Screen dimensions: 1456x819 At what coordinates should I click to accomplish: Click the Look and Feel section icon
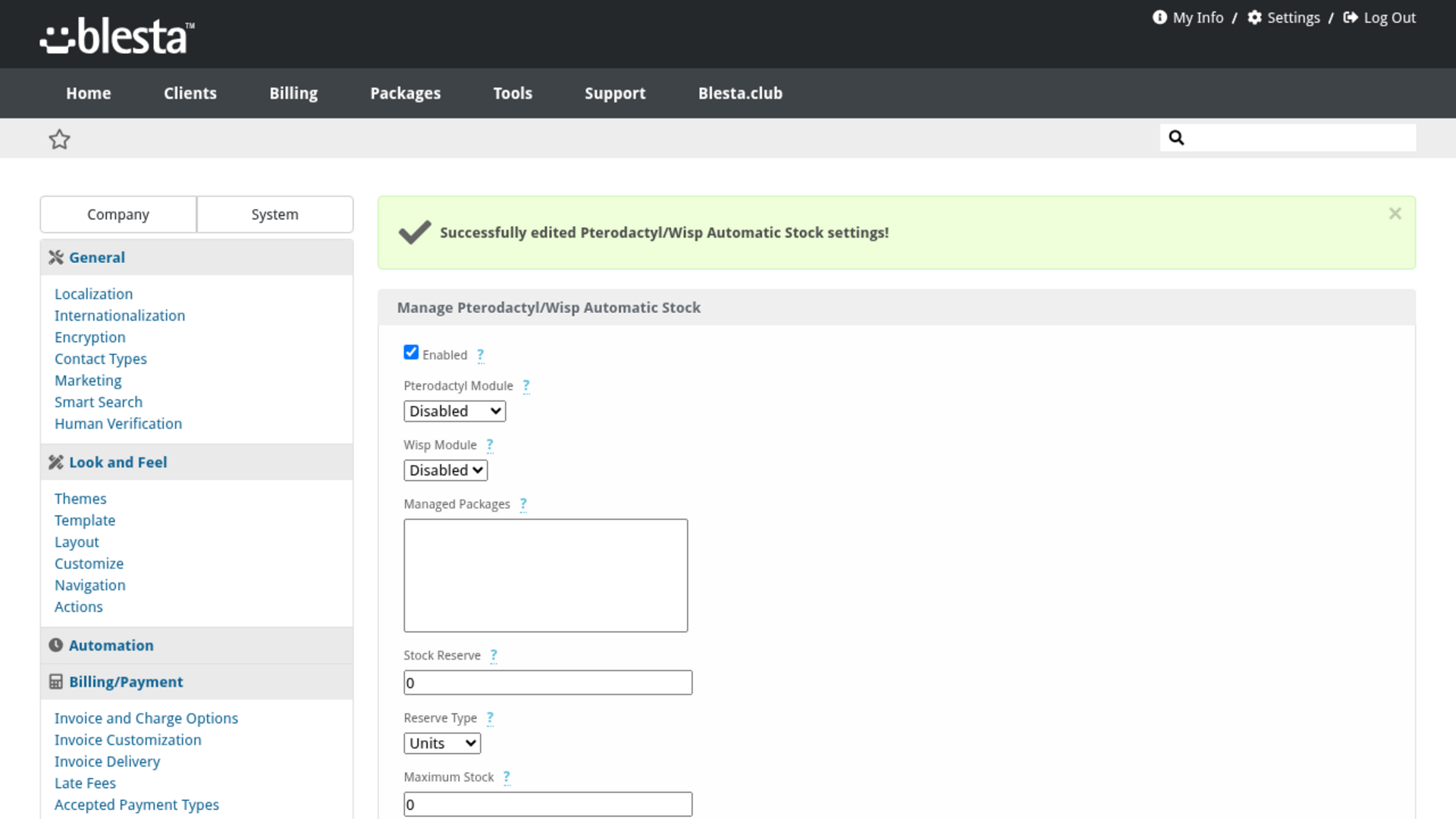(x=56, y=463)
